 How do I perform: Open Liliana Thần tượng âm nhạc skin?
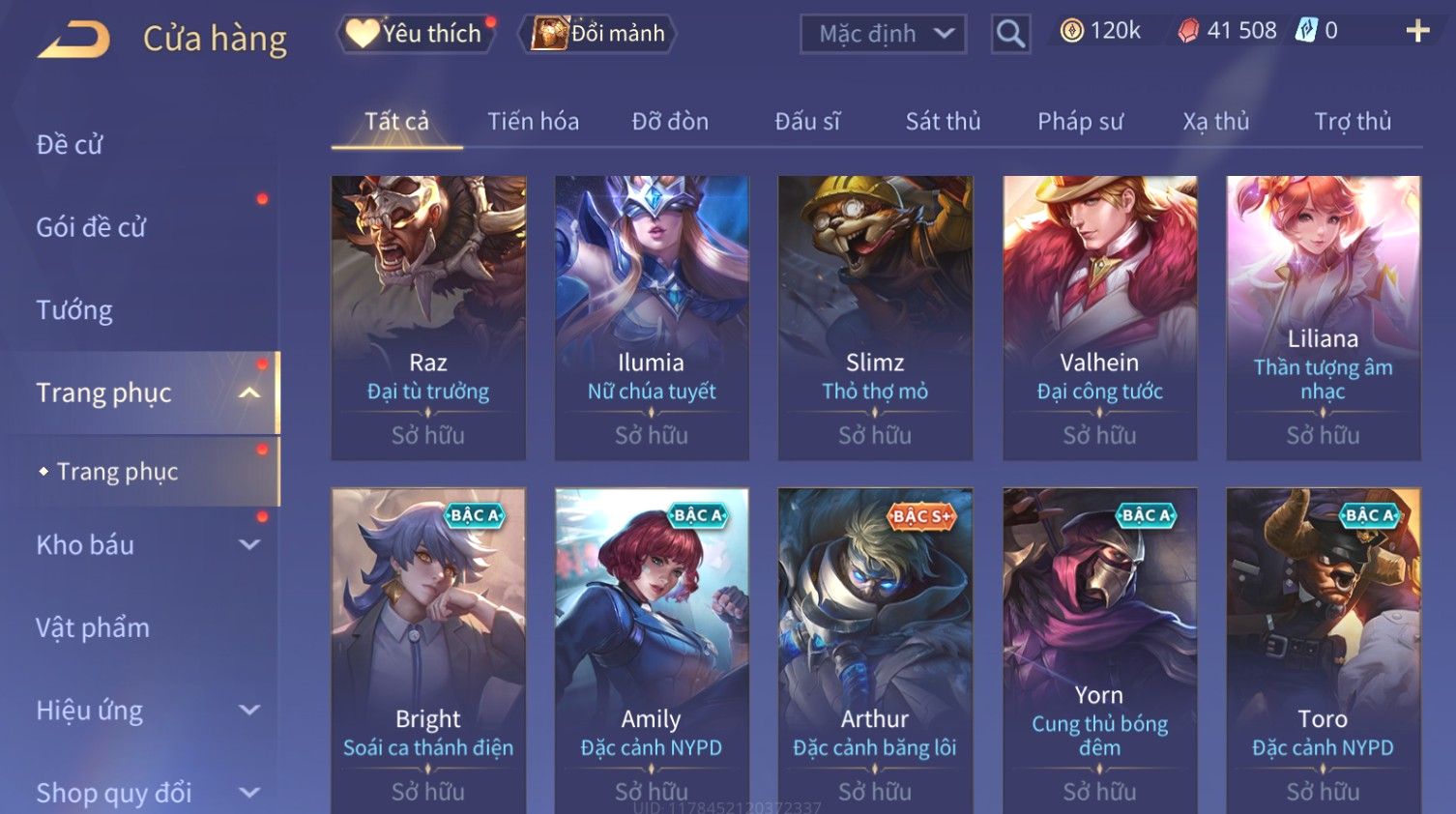(x=1324, y=318)
